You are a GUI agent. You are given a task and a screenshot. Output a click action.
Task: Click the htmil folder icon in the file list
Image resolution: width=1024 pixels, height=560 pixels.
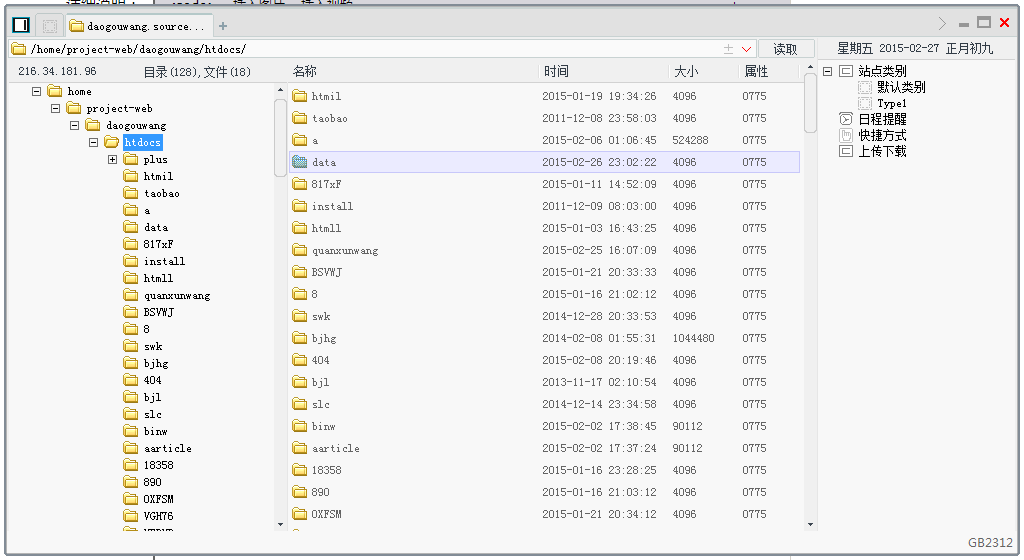300,96
